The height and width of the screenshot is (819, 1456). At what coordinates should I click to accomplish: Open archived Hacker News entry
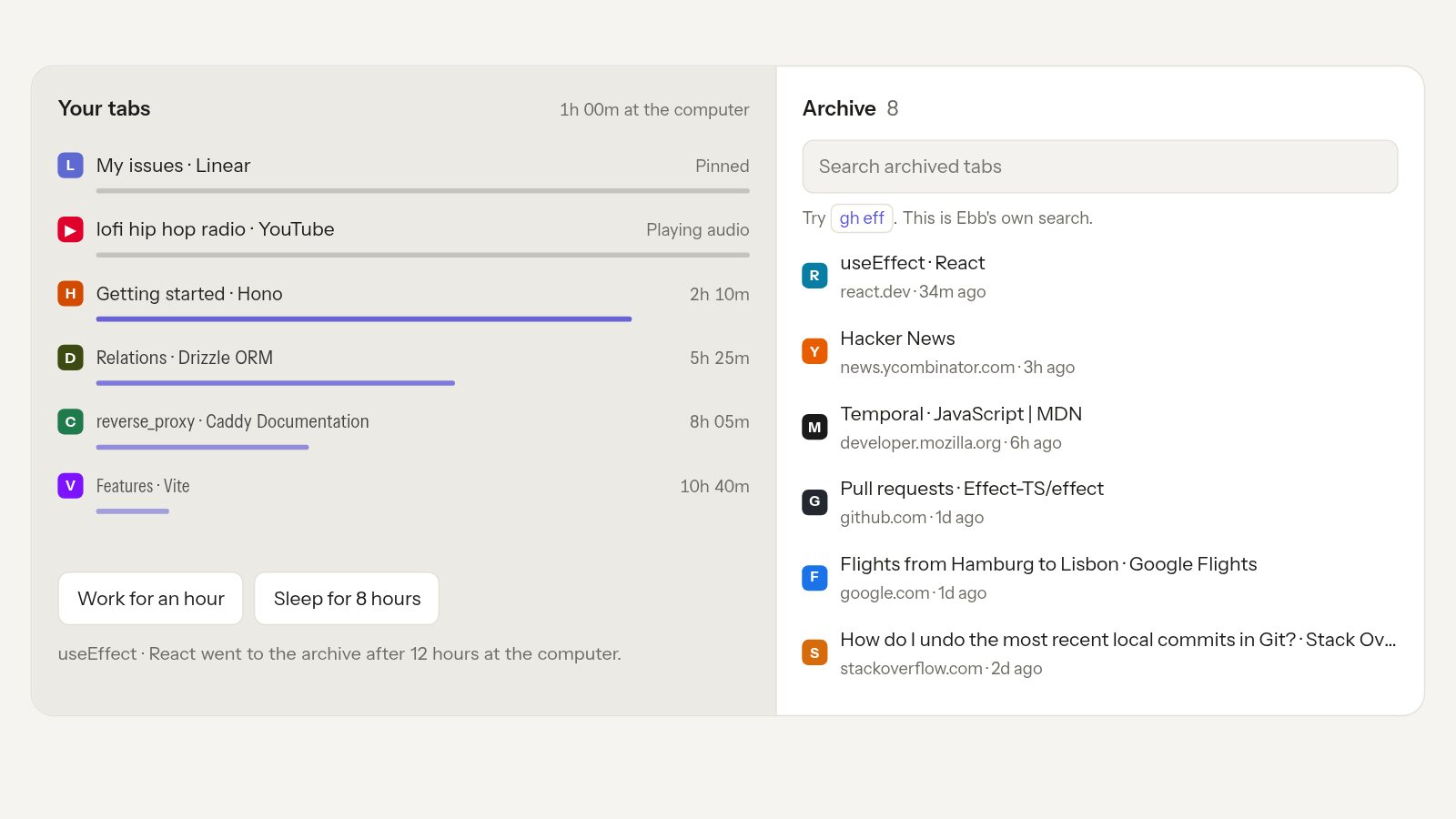pos(1100,351)
